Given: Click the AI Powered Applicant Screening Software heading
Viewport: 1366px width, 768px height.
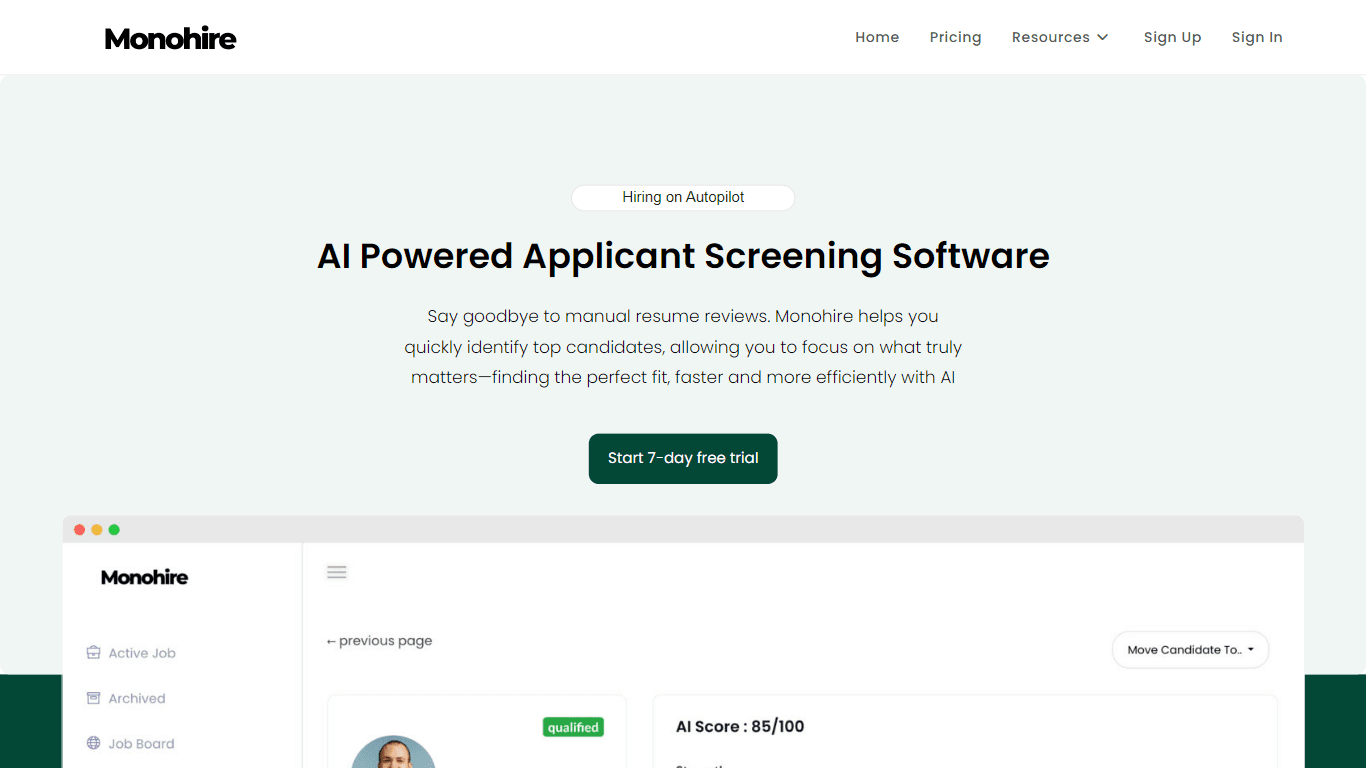Looking at the screenshot, I should click(x=683, y=256).
